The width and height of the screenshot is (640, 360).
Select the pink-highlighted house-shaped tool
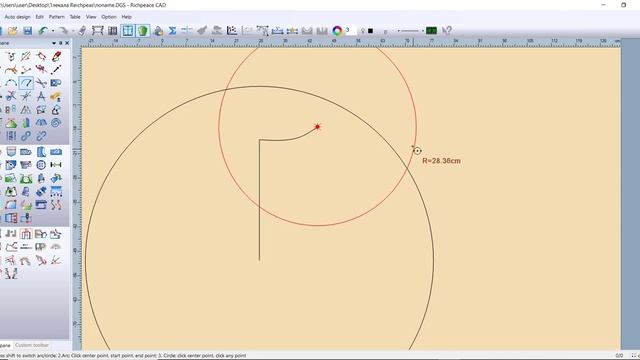[x=26, y=234]
